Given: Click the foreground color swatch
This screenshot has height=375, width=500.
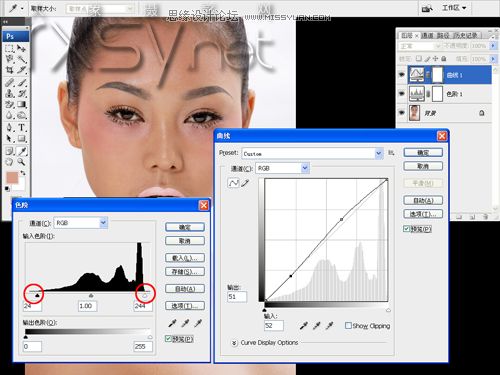Looking at the screenshot, I should 12,178.
